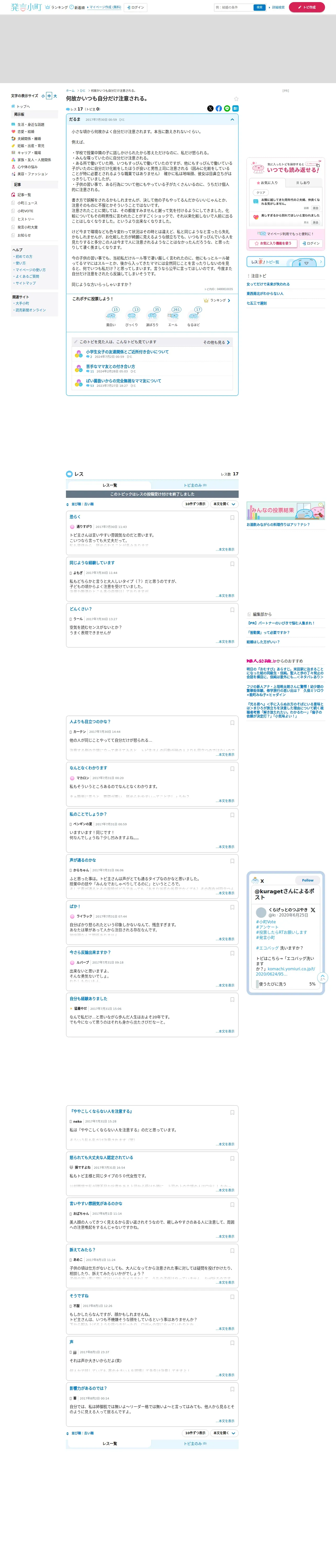Vote エール on the topic
Viewport: 336px width, 1568px height.
pos(173,316)
